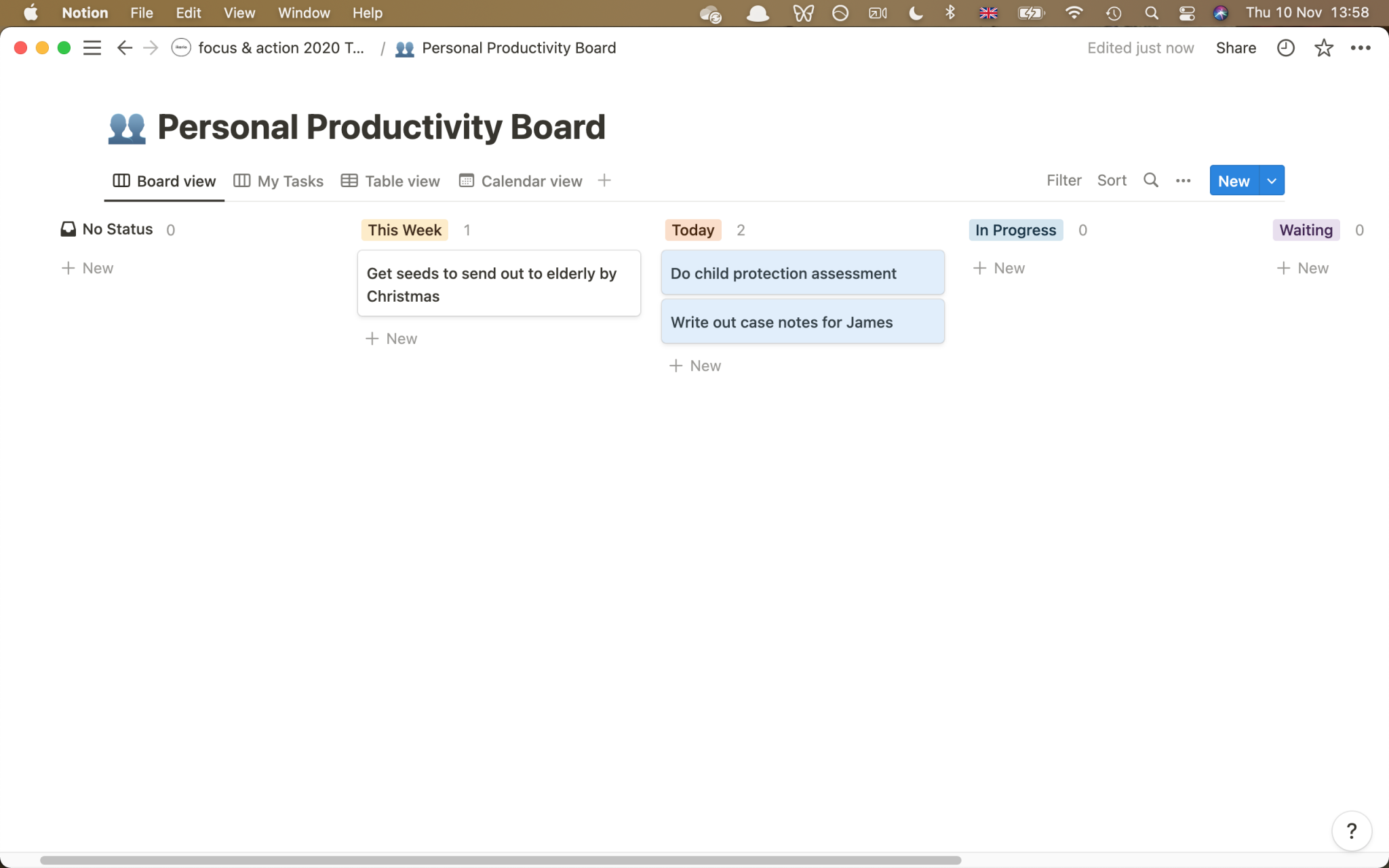1389x868 pixels.
Task: Open Control Center in the menu bar
Action: point(1187,13)
